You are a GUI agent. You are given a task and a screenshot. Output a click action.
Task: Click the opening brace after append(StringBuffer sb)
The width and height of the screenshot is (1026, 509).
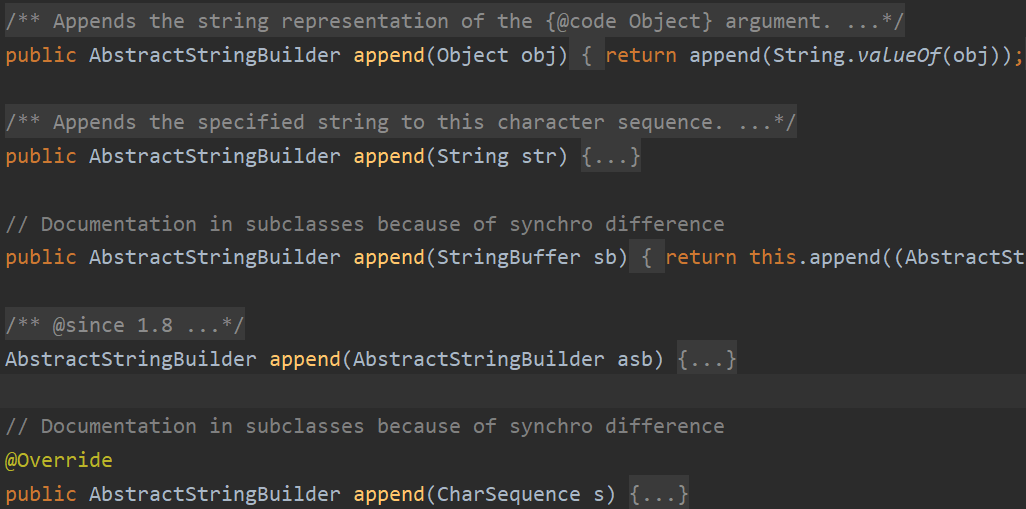pos(647,258)
